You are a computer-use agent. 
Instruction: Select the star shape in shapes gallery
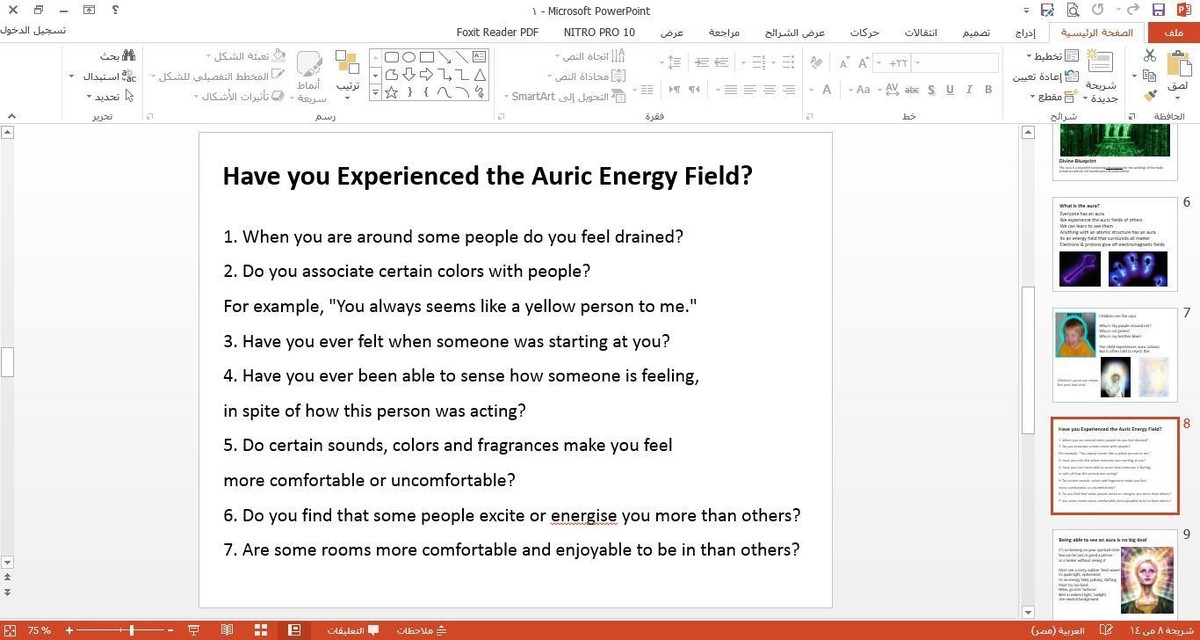pos(391,92)
